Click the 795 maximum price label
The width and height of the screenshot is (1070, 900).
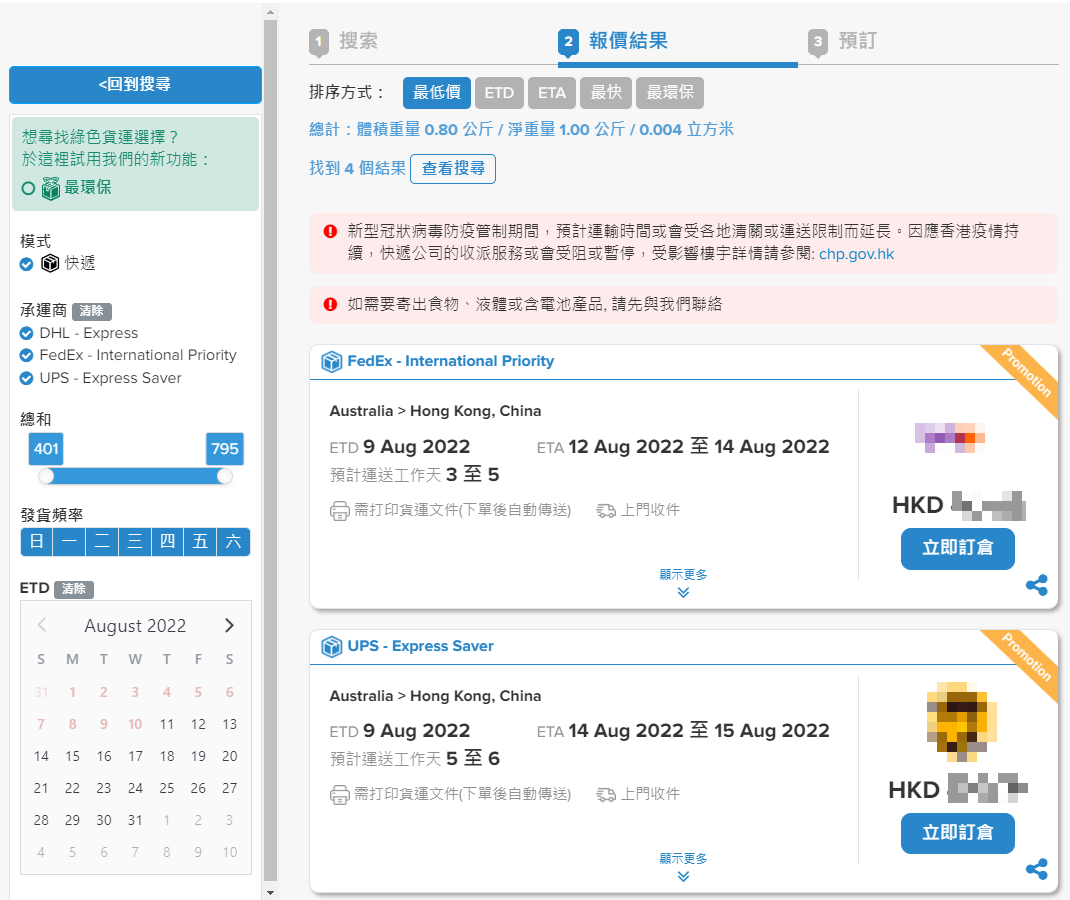[x=225, y=449]
